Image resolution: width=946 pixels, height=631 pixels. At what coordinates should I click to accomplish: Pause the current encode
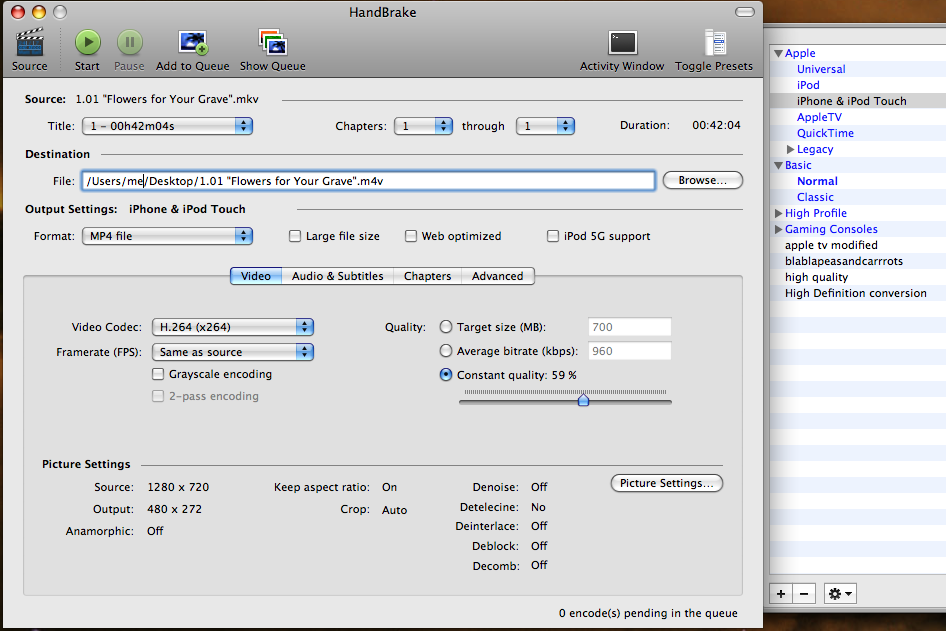point(128,44)
